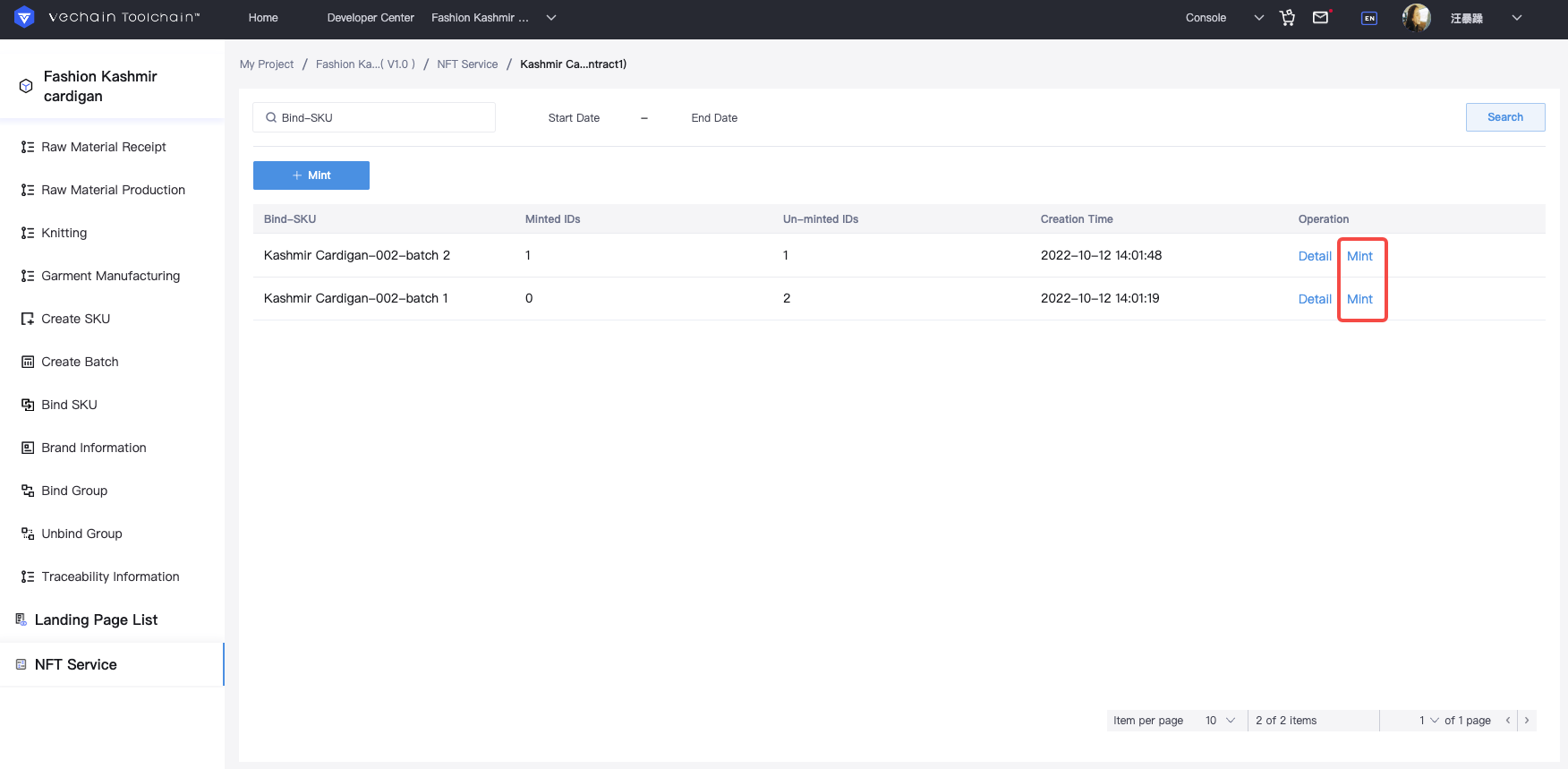Select Brand Information in sidebar
Screen dimensions: 1568x769
pos(94,448)
